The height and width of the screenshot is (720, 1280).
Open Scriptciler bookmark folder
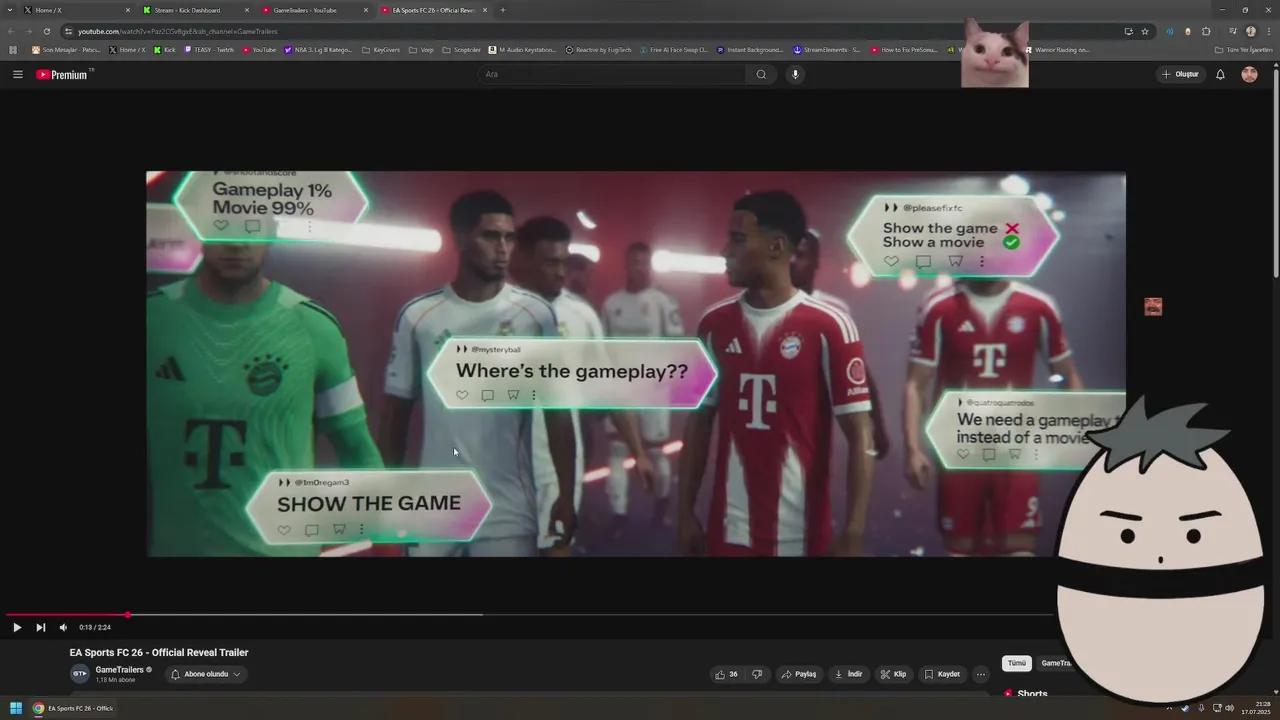(461, 49)
